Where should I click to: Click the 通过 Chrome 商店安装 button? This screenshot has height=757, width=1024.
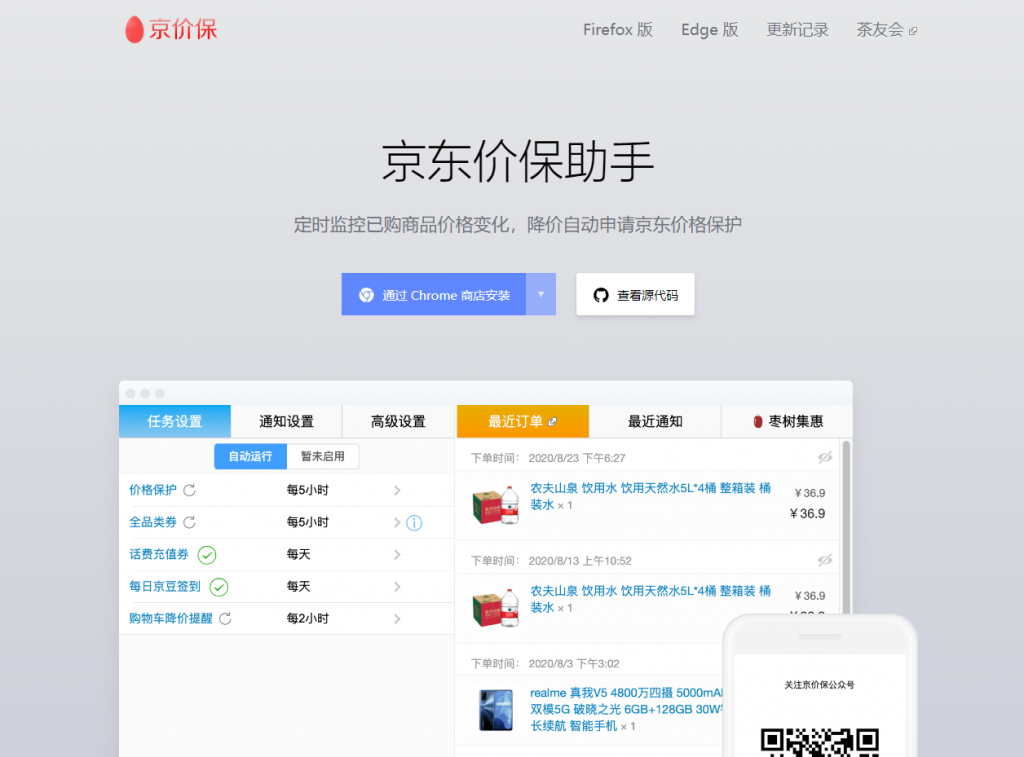434,294
